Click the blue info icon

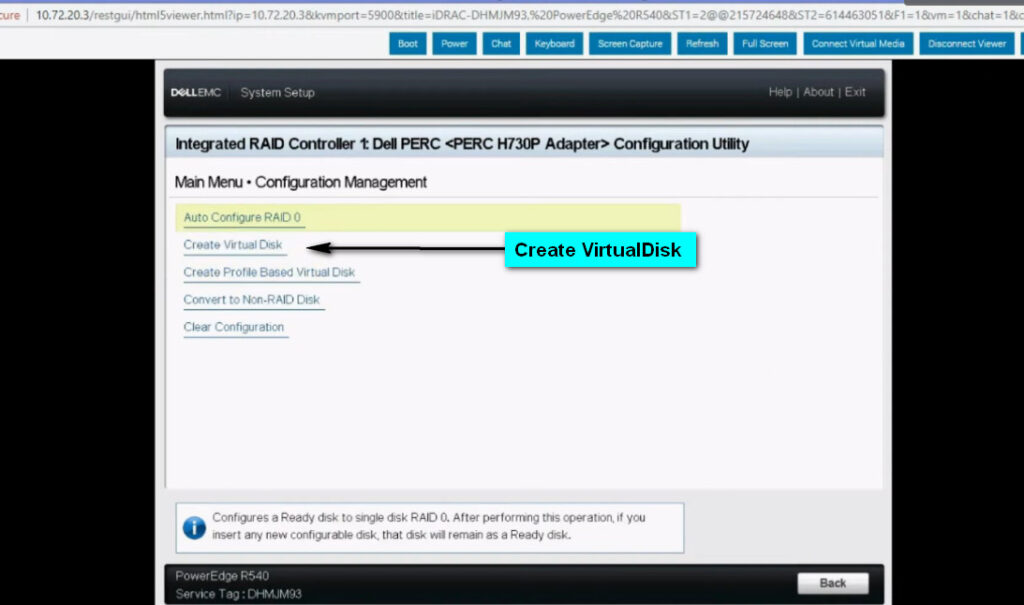tap(194, 527)
